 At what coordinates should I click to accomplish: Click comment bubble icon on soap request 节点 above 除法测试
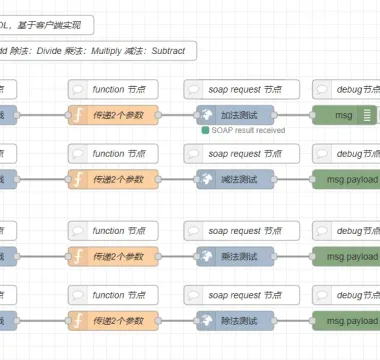point(193,295)
